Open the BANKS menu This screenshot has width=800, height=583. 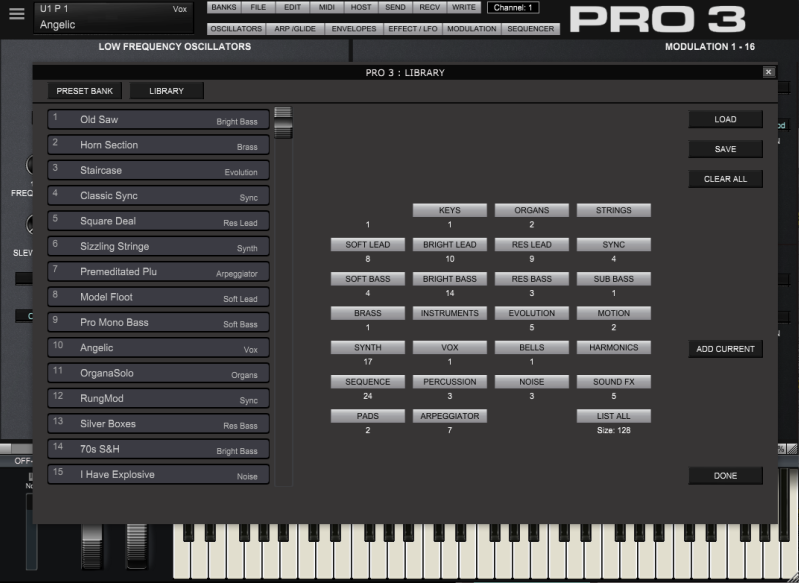coord(225,6)
